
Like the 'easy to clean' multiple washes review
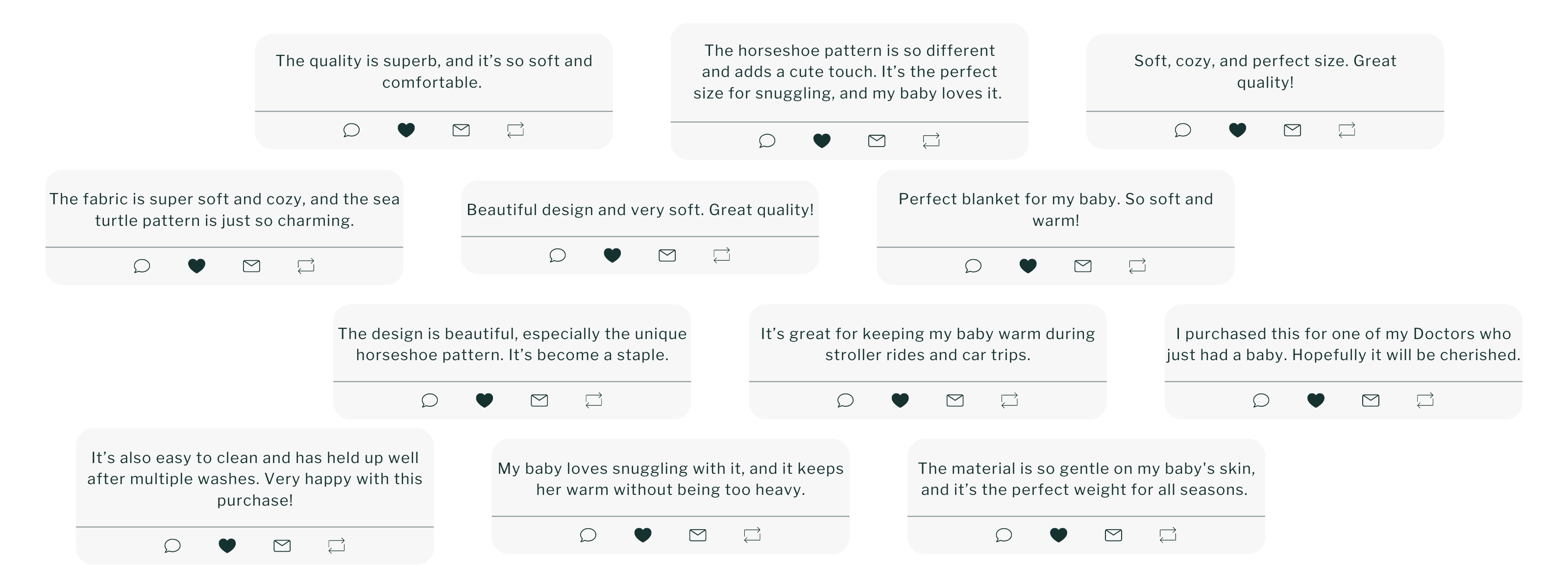coord(227,546)
